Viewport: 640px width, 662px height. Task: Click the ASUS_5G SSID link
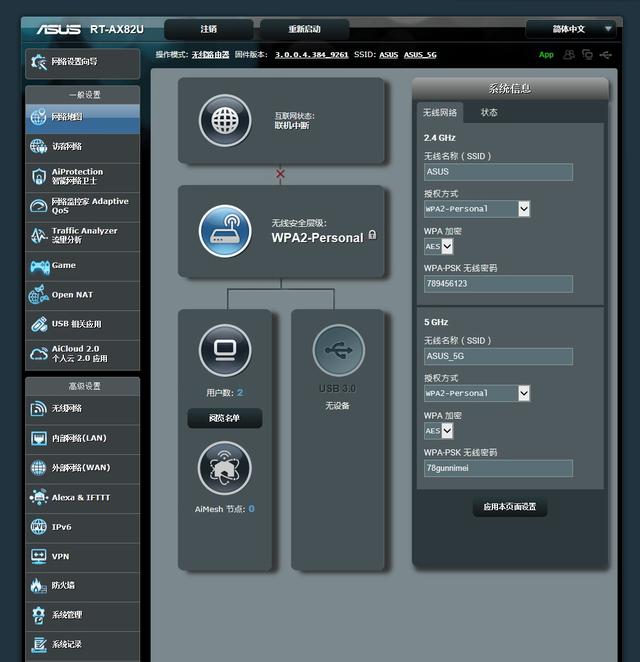tap(420, 55)
